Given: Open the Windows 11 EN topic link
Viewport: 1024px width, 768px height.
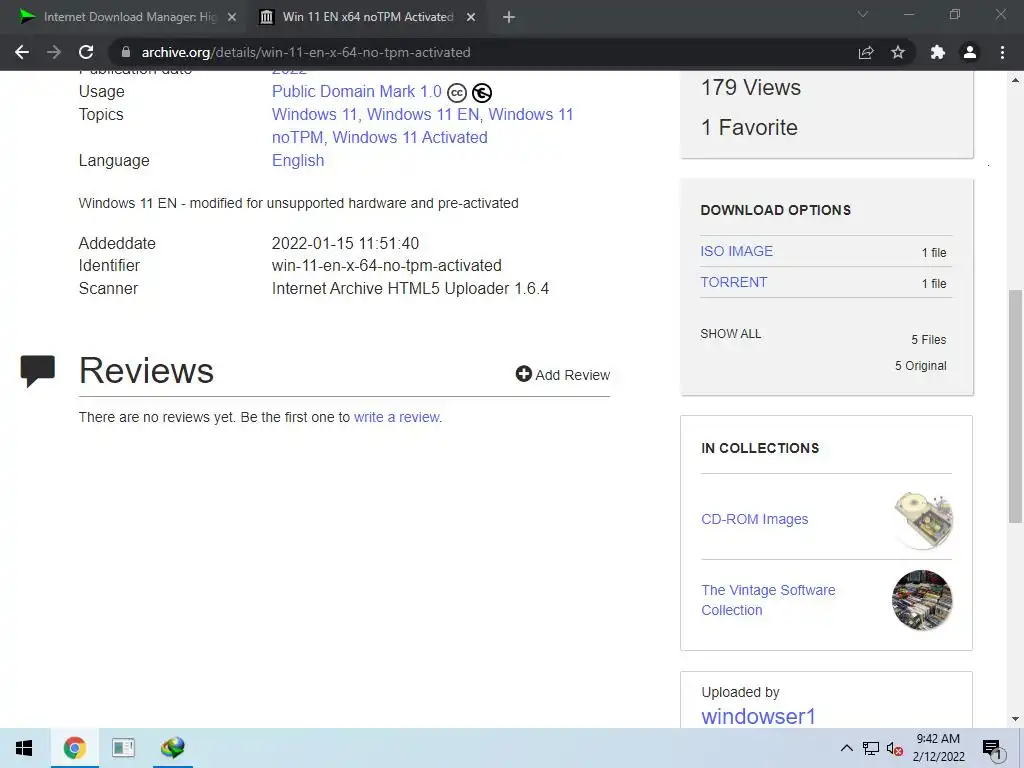Looking at the screenshot, I should click(423, 114).
